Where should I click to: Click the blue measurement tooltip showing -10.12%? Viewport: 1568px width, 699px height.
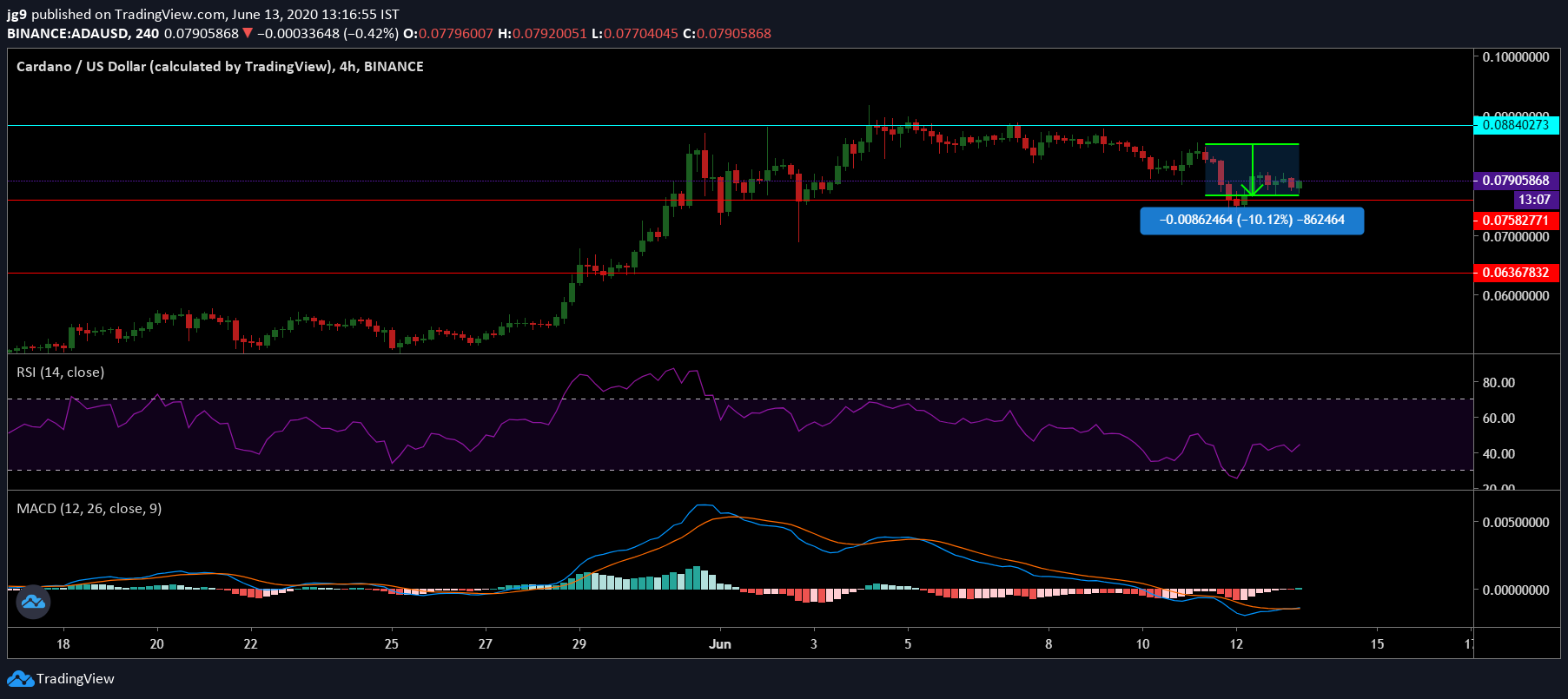click(x=1252, y=221)
